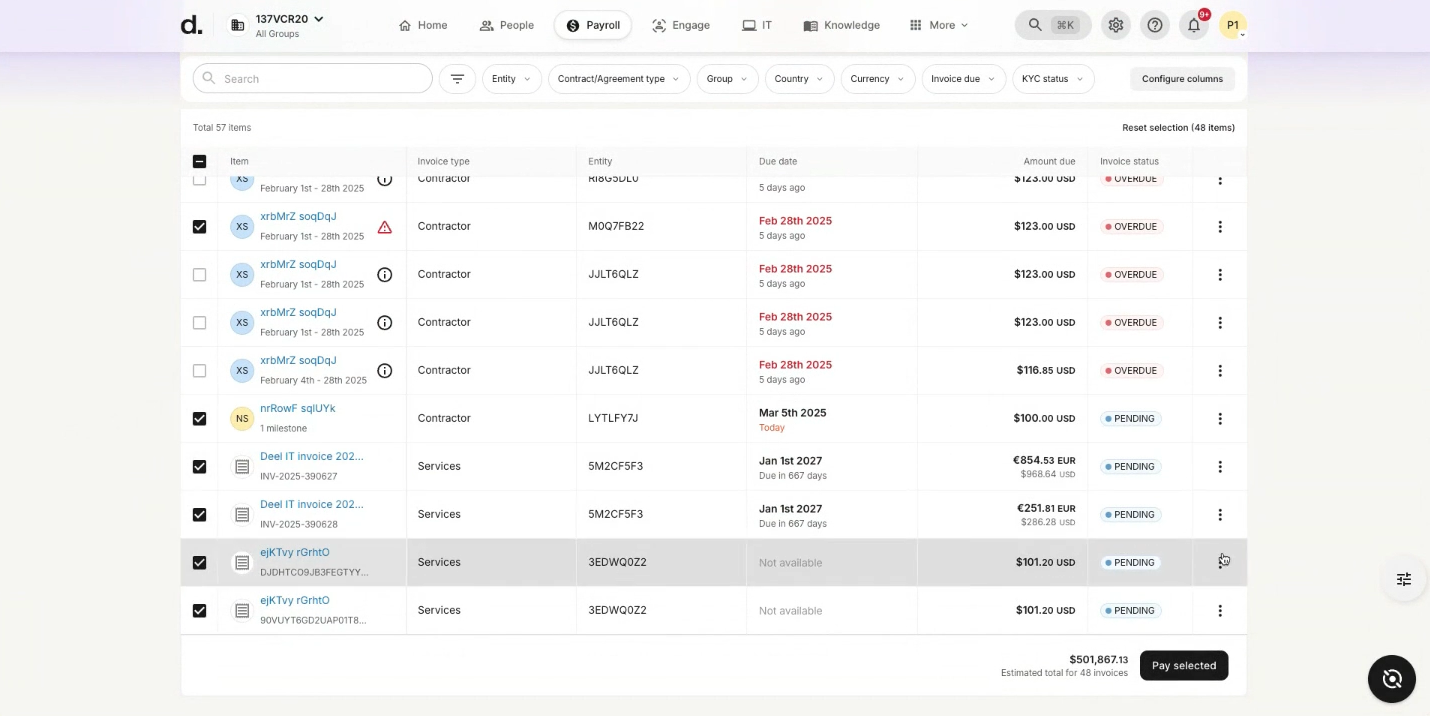Screen dimensions: 1430x716
Task: Click the invoice Search field
Action: tap(312, 79)
